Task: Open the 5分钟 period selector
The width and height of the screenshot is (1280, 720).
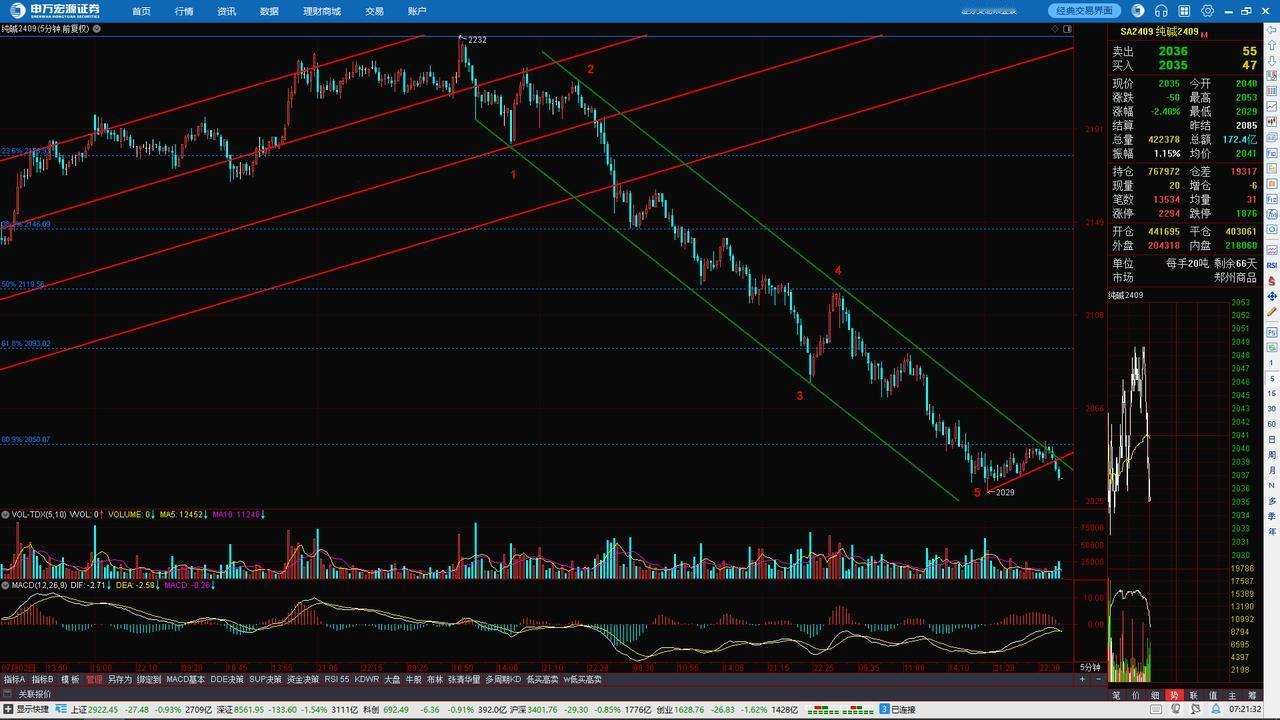Action: pyautogui.click(x=1090, y=667)
